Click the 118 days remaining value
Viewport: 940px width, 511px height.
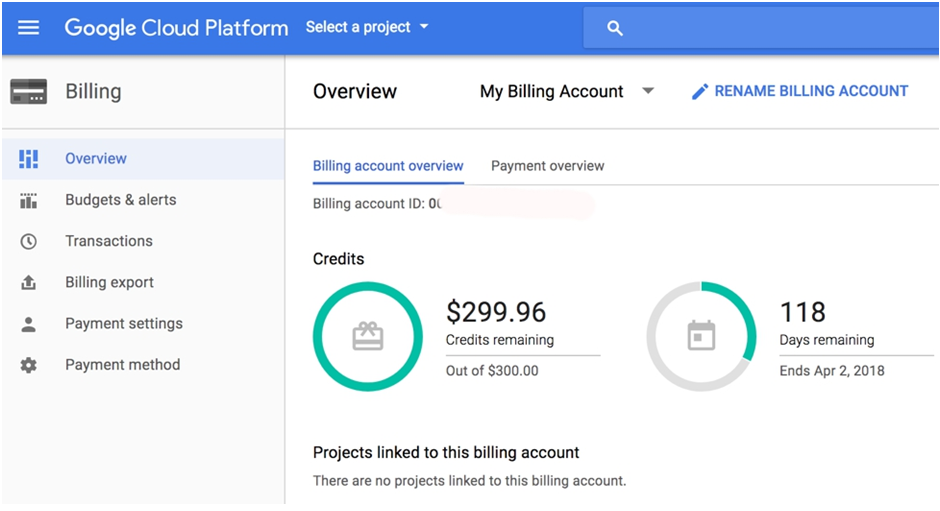803,312
